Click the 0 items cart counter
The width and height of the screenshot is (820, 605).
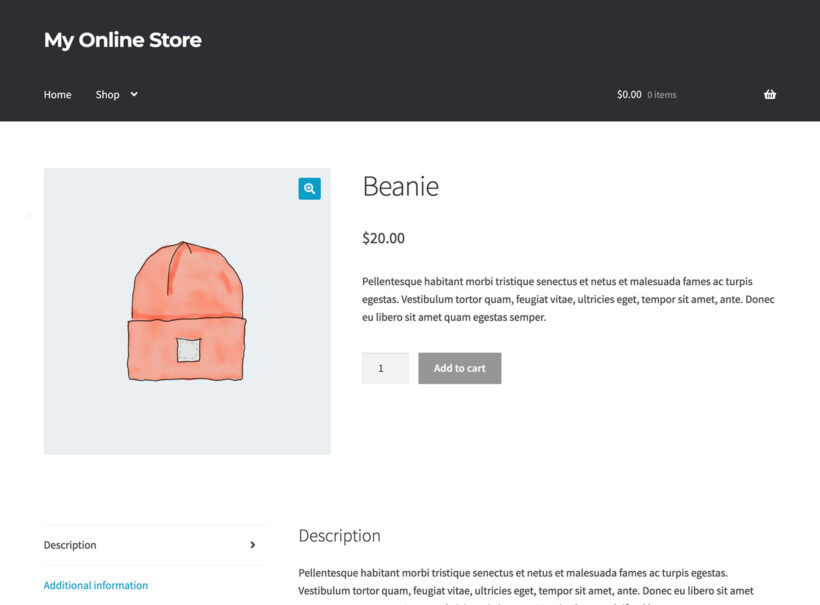(661, 94)
